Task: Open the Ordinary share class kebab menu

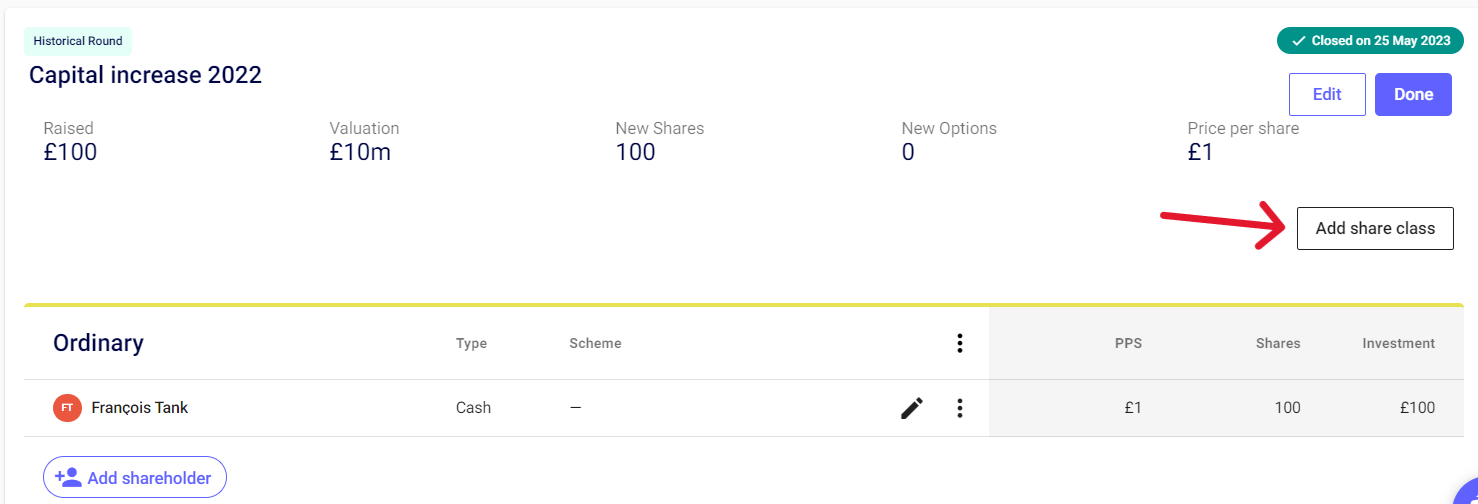Action: (960, 344)
